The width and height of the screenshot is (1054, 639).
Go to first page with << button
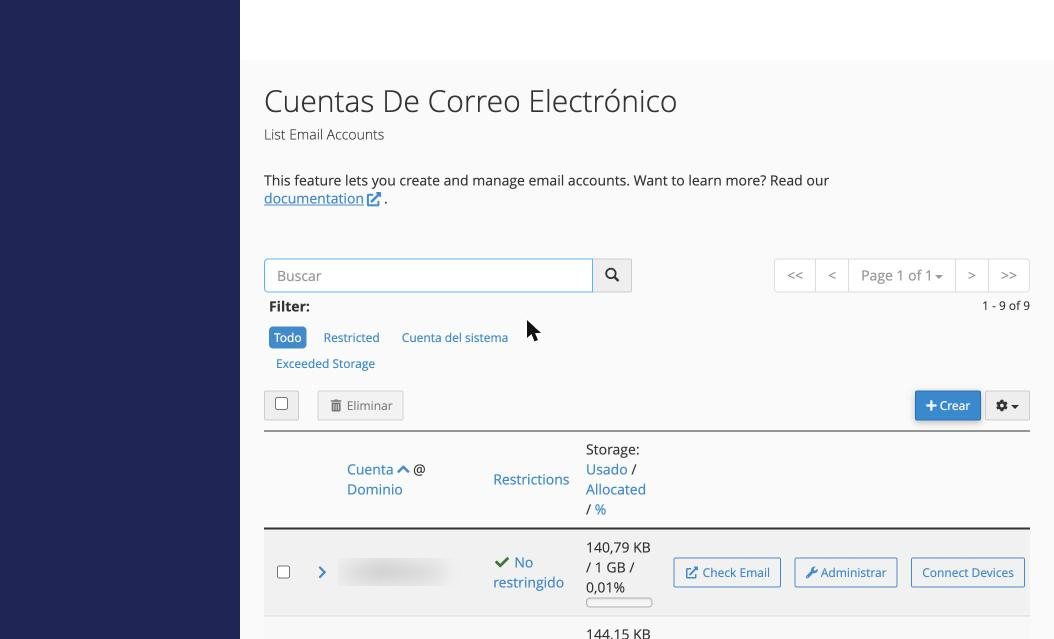795,275
